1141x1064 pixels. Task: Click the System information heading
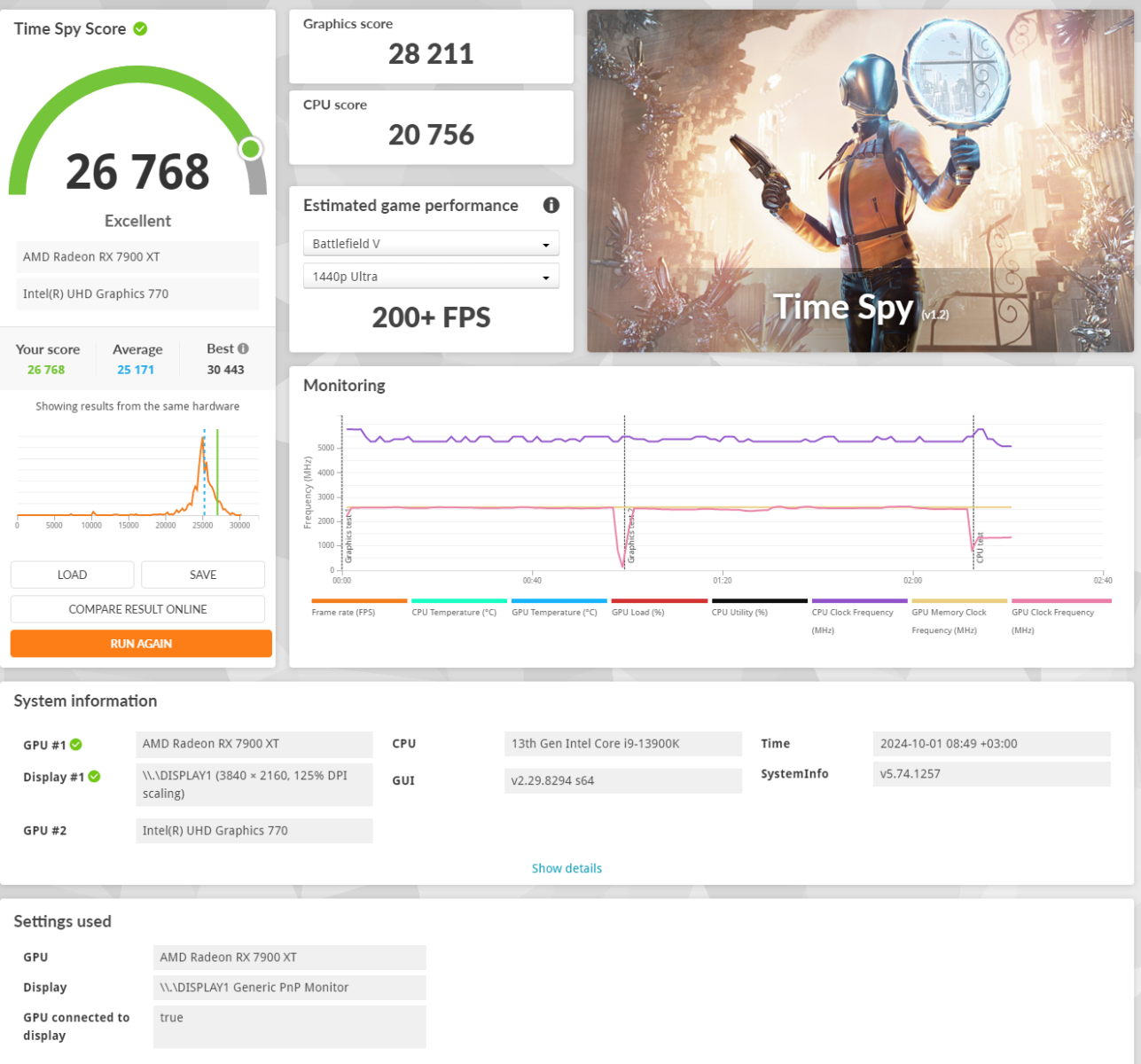[85, 700]
